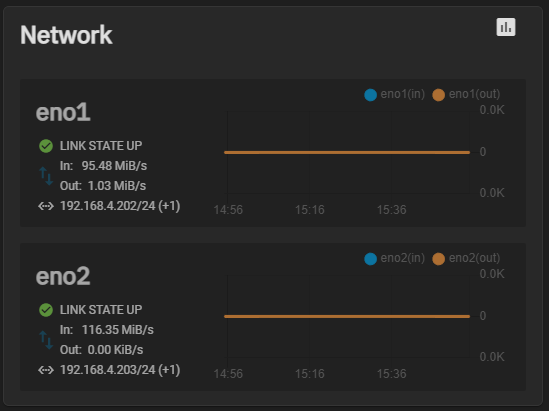Click eno2(out) orange legend dot
Viewport: 549px width, 411px height.
tap(438, 259)
